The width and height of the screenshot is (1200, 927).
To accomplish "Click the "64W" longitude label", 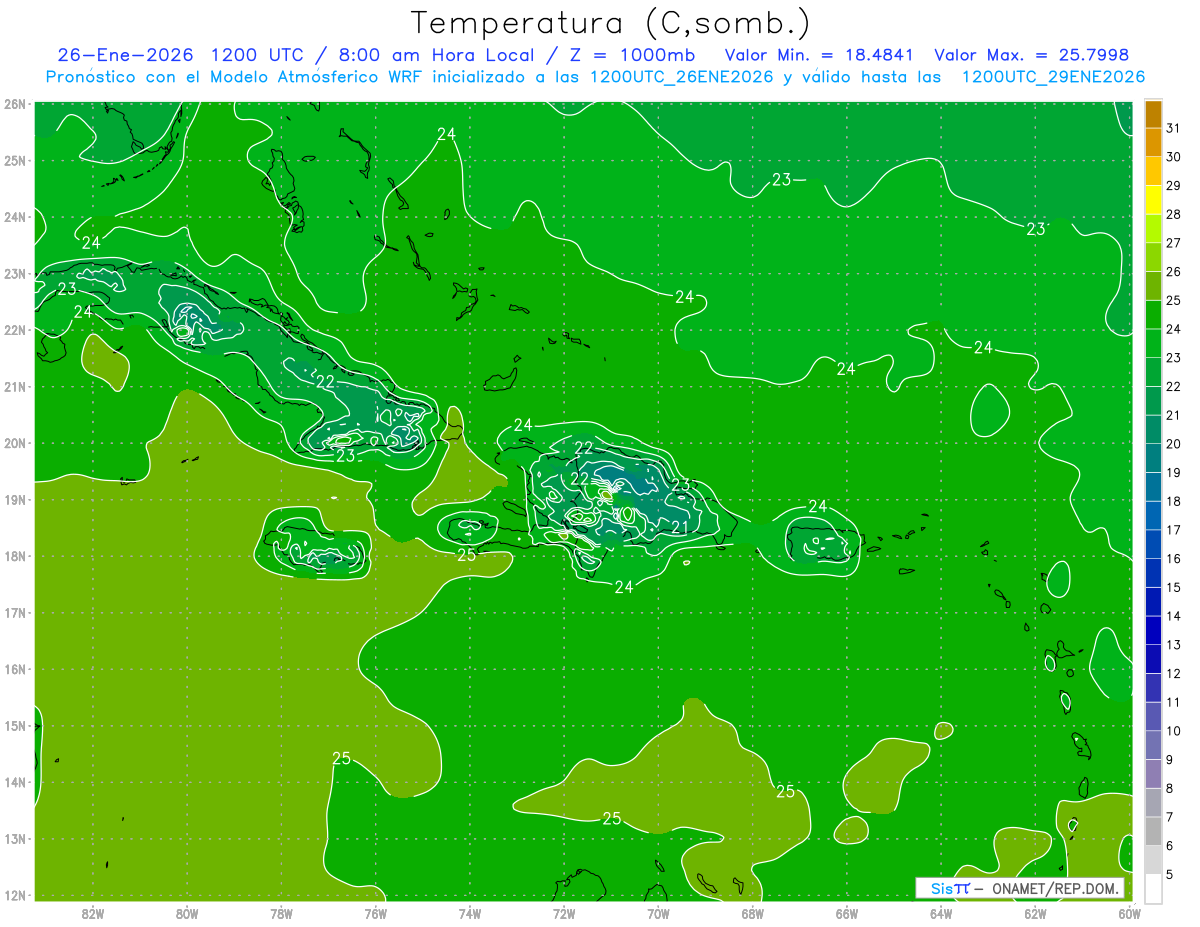I will coord(941,913).
